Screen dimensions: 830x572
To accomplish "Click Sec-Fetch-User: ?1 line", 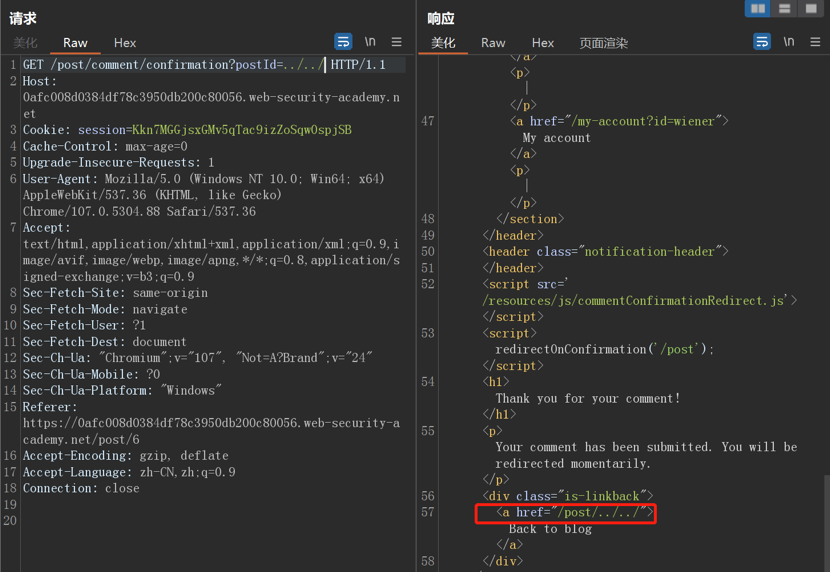I will (x=84, y=325).
